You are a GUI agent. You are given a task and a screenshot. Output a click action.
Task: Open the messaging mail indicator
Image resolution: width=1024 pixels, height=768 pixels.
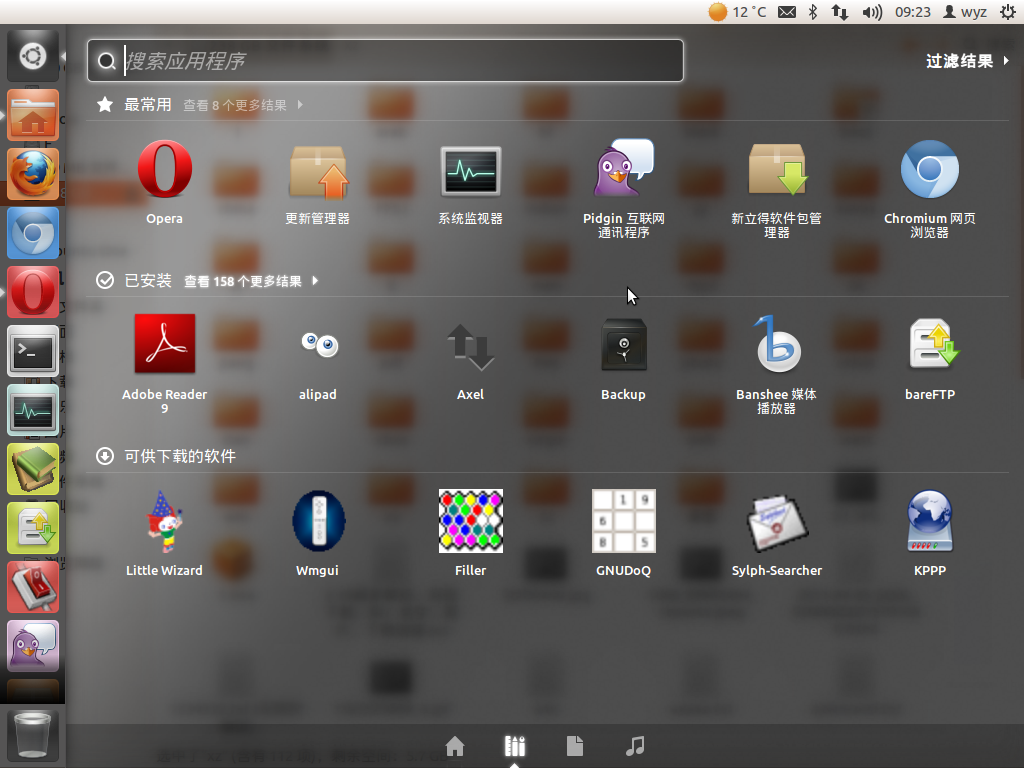point(787,12)
